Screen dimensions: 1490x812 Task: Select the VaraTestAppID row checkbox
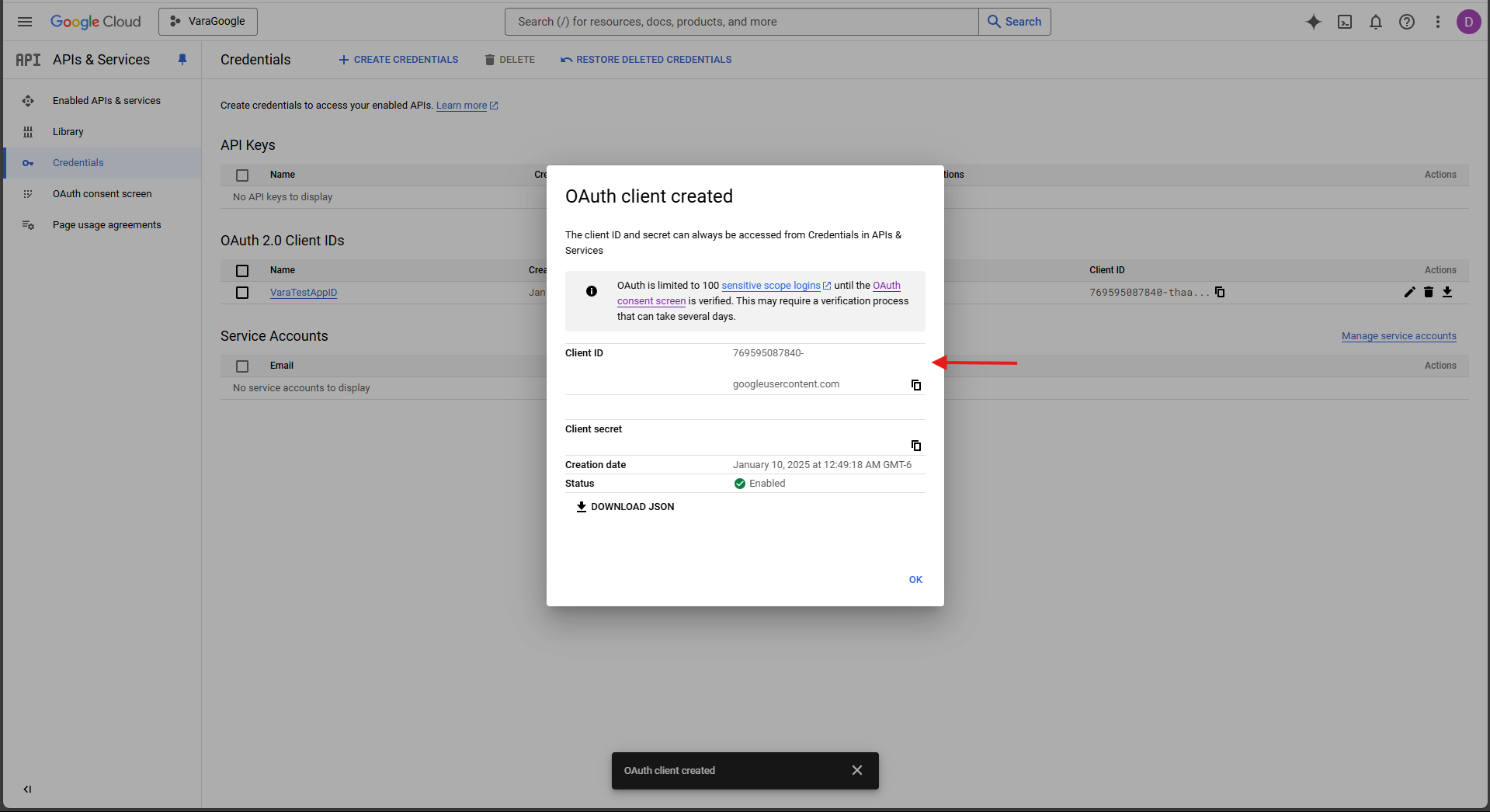(242, 293)
